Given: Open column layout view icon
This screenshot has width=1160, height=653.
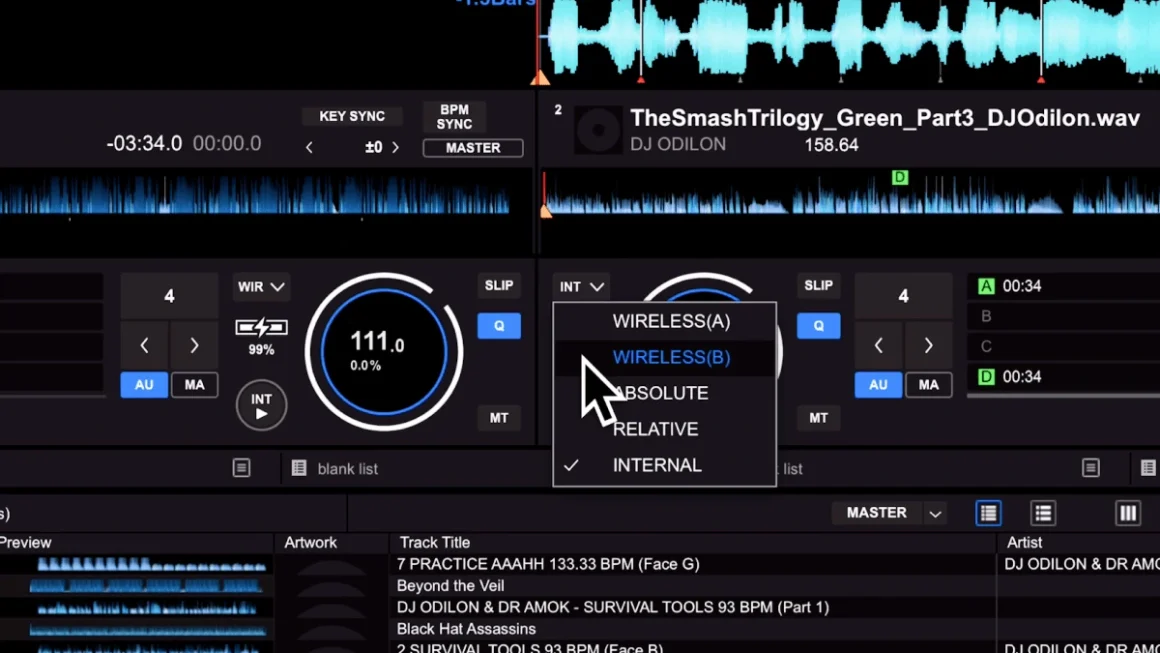Looking at the screenshot, I should pyautogui.click(x=1128, y=512).
